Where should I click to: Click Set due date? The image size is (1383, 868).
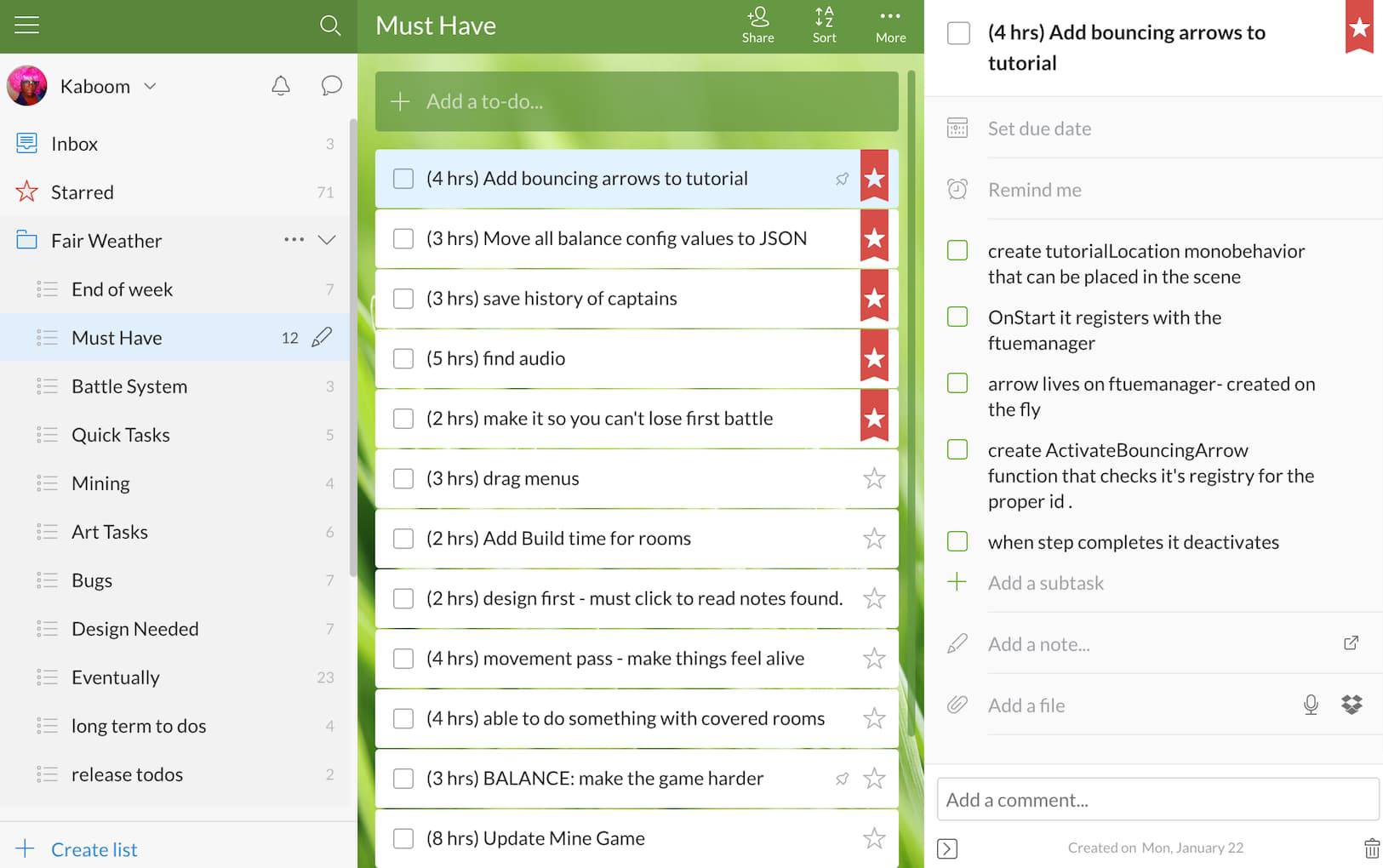click(x=1039, y=128)
